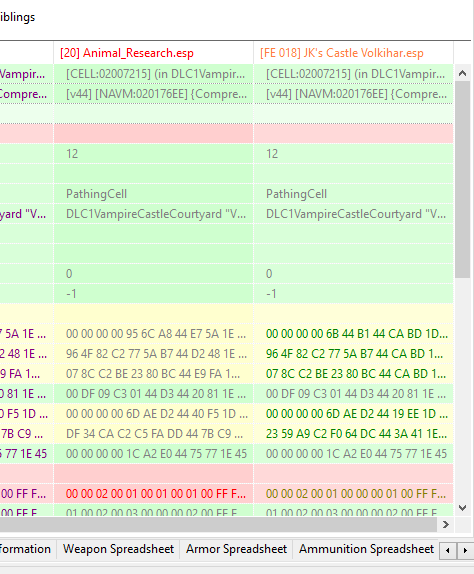
Task: Select grey hex row 96 4F 82 C2 ending D2 48 1E
Action: click(x=153, y=354)
